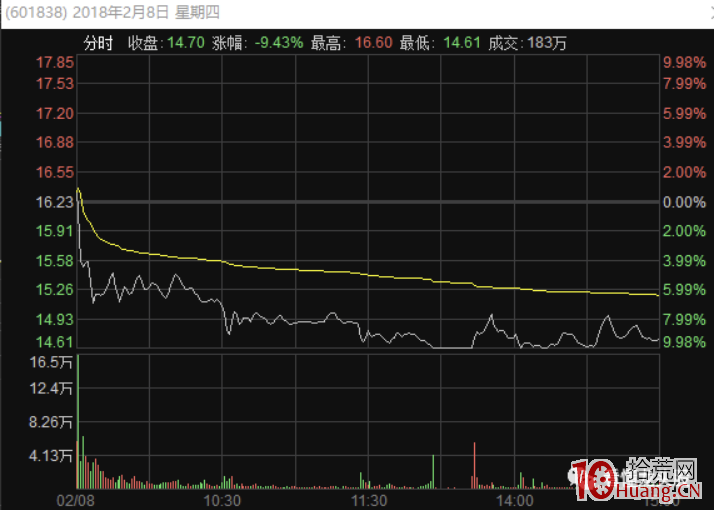Click the tallest opening volume bar
714x510 pixels.
click(x=78, y=422)
